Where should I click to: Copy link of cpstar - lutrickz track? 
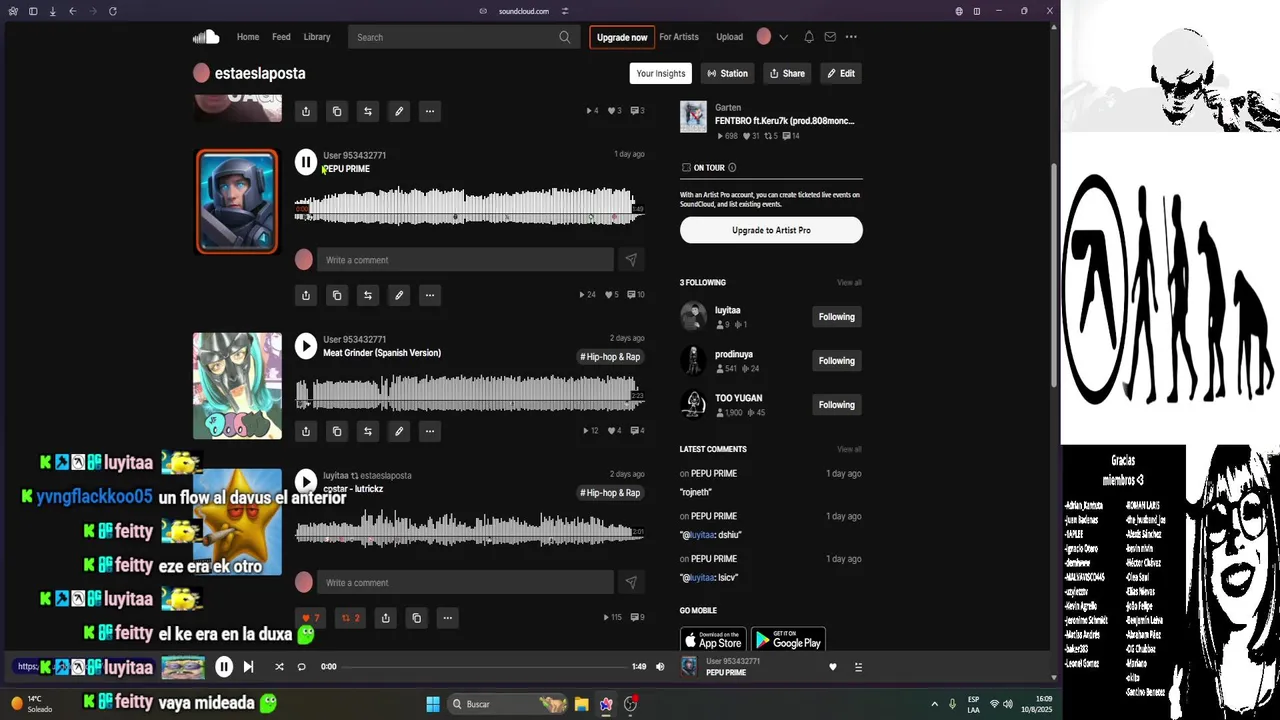click(417, 618)
